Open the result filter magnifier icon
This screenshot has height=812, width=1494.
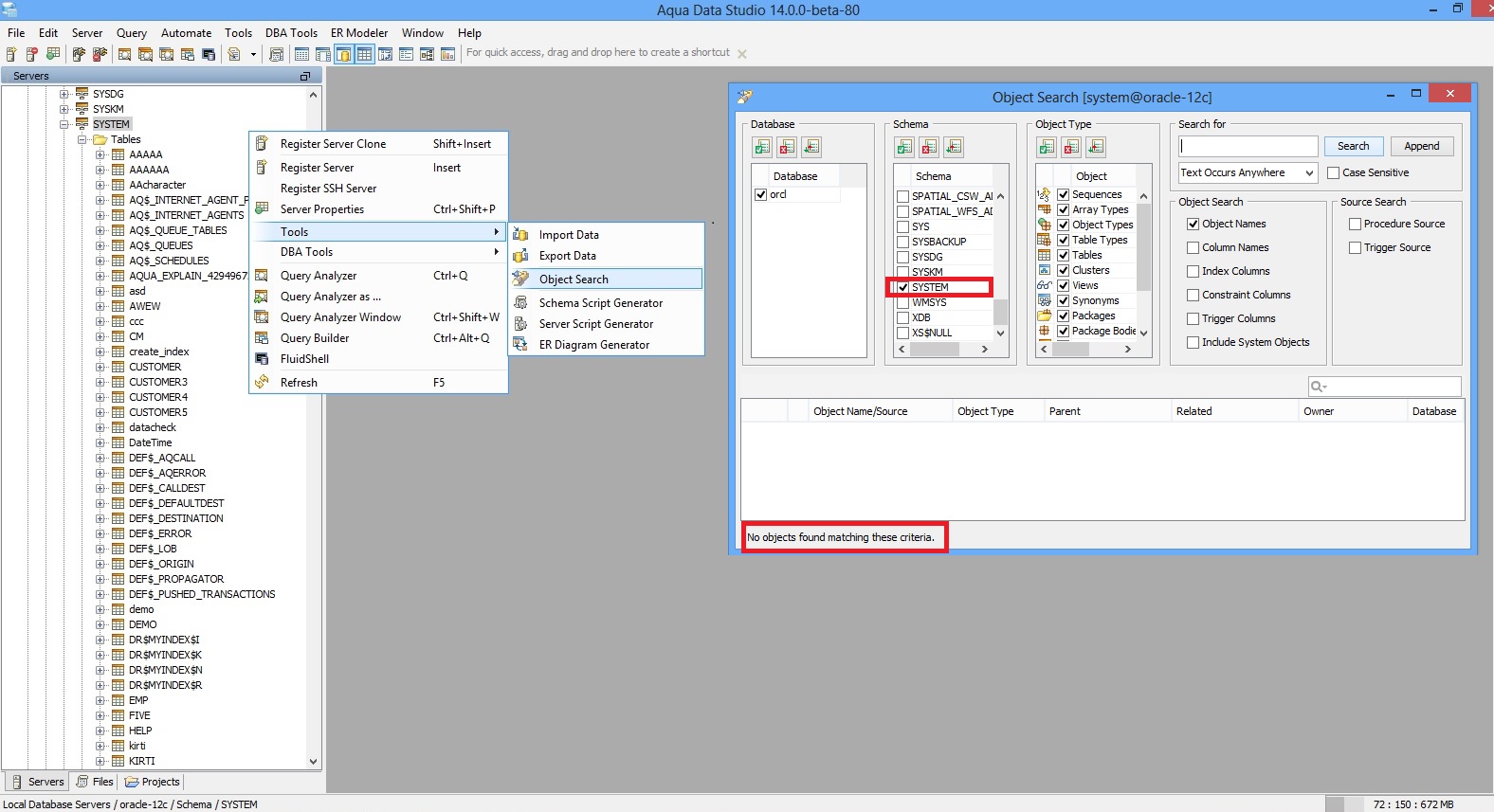pyautogui.click(x=1318, y=387)
